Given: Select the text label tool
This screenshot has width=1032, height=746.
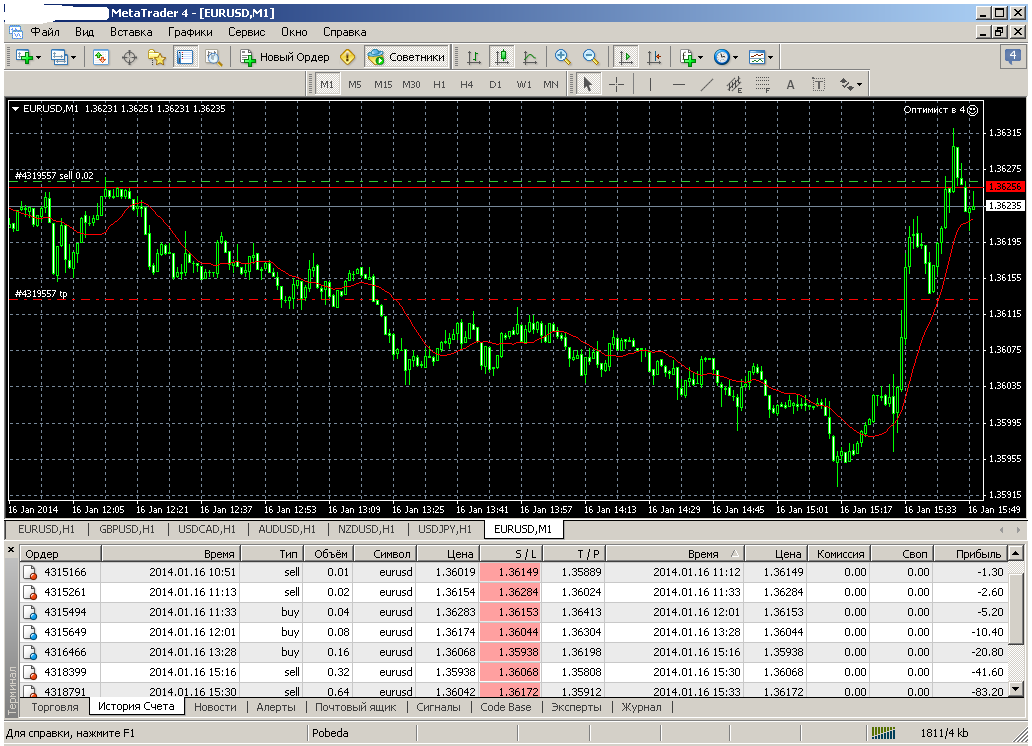Looking at the screenshot, I should click(x=790, y=84).
